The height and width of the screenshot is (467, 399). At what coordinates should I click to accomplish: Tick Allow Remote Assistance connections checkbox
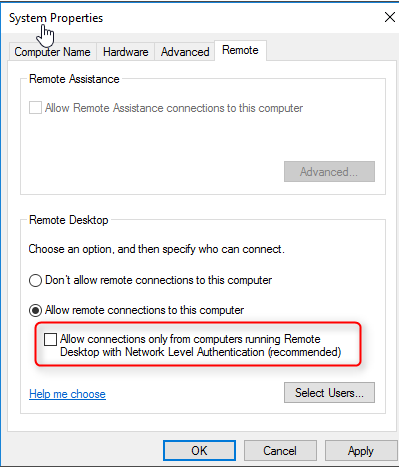click(x=35, y=108)
